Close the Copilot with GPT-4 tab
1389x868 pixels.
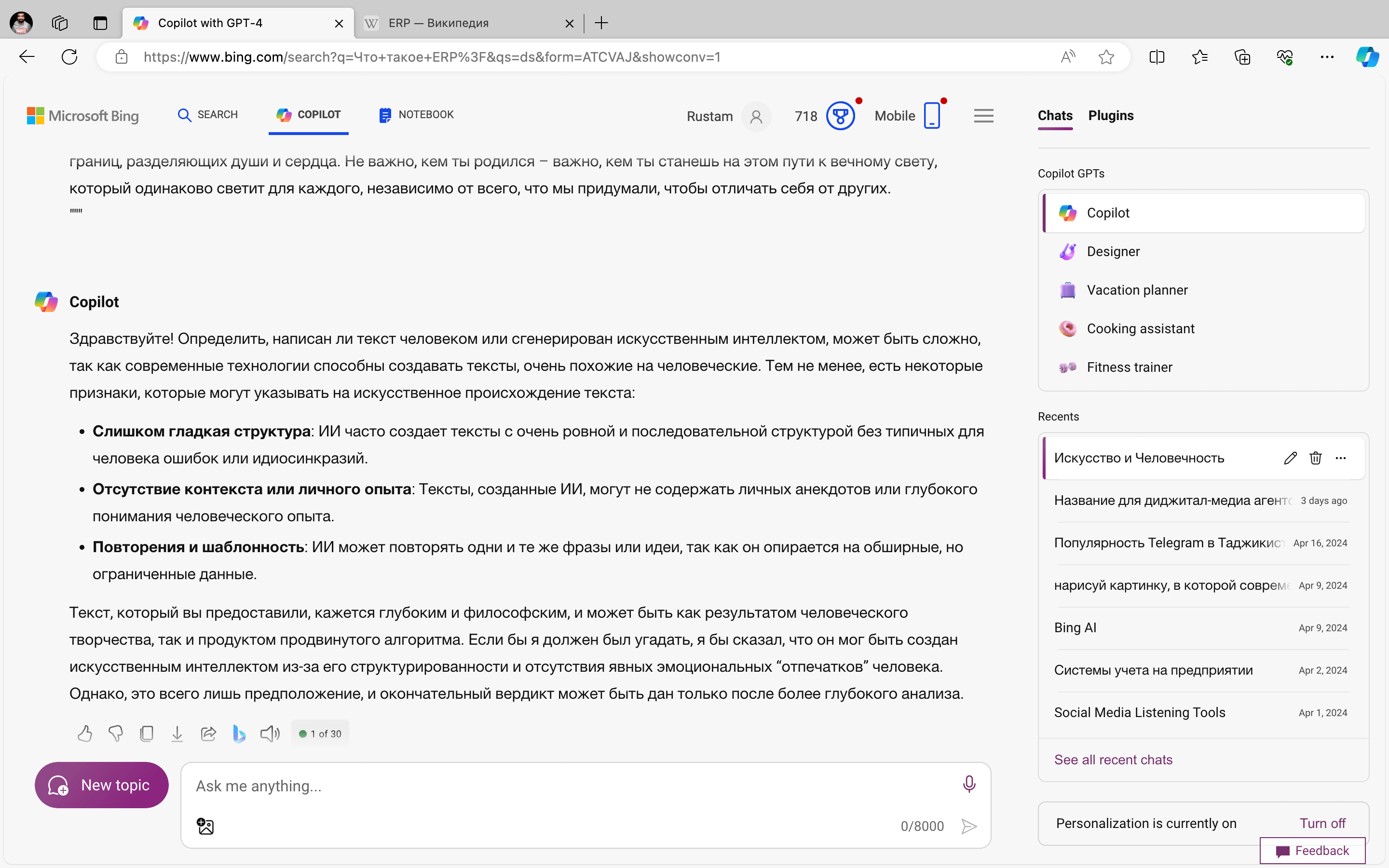tap(339, 24)
